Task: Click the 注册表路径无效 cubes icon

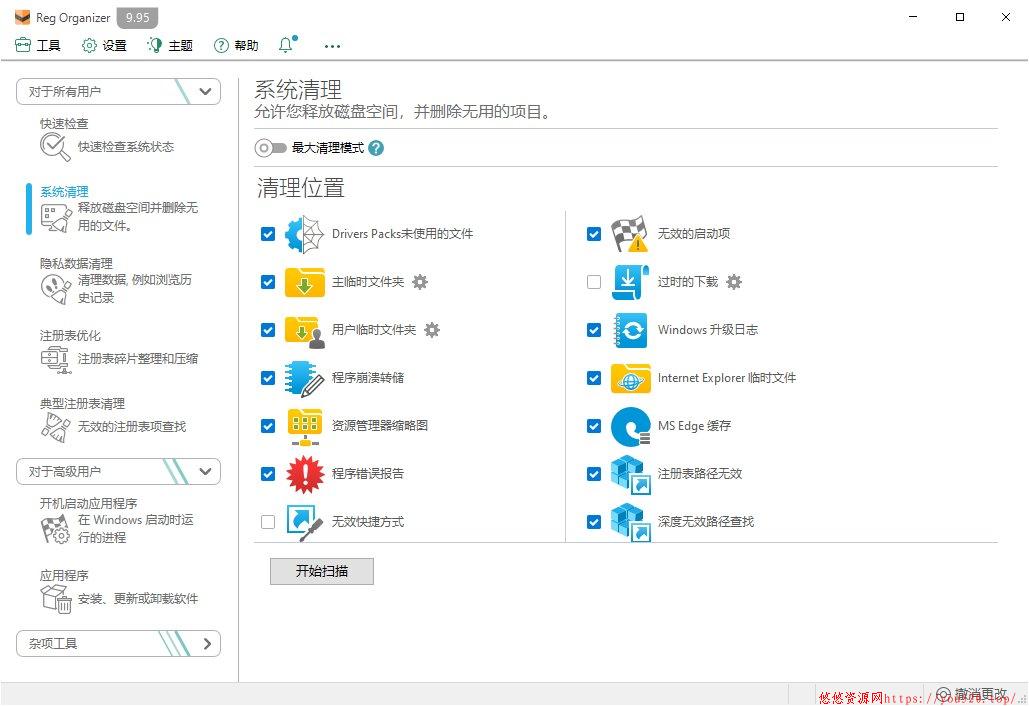Action: coord(630,474)
